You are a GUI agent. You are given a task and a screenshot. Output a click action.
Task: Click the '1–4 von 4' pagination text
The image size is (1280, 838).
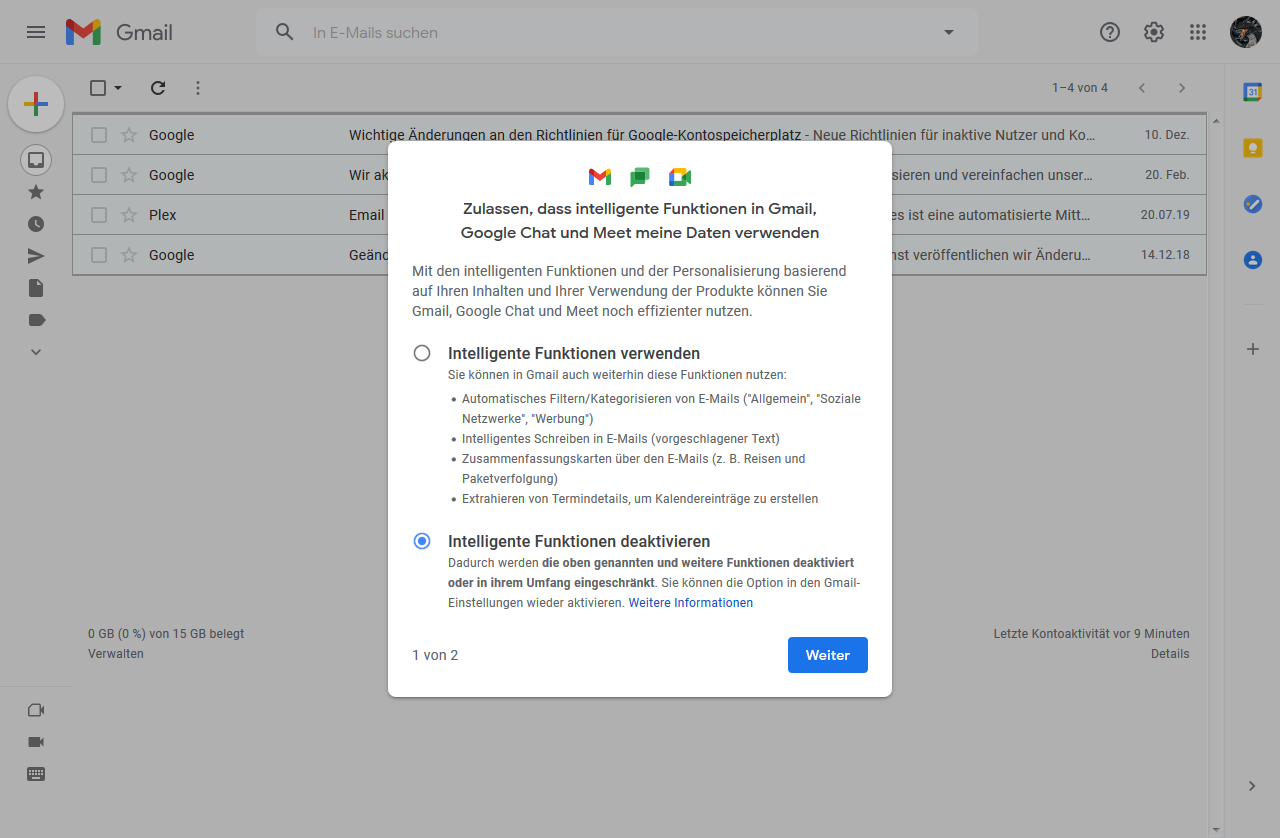1080,88
